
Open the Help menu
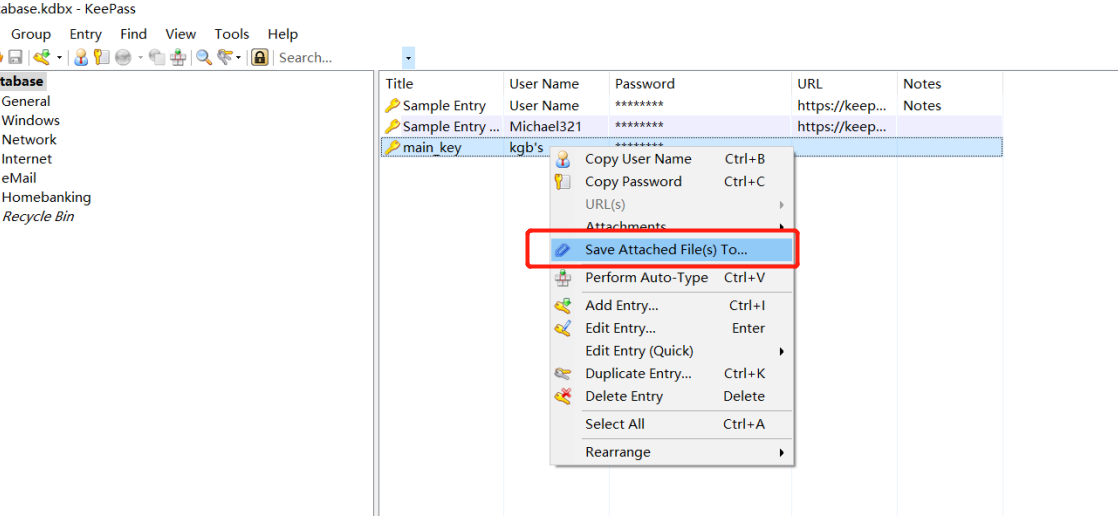(x=282, y=33)
